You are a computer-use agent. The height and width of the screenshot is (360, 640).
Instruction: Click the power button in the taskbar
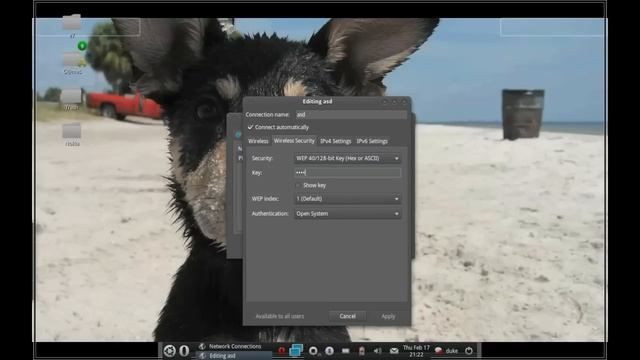click(x=469, y=351)
